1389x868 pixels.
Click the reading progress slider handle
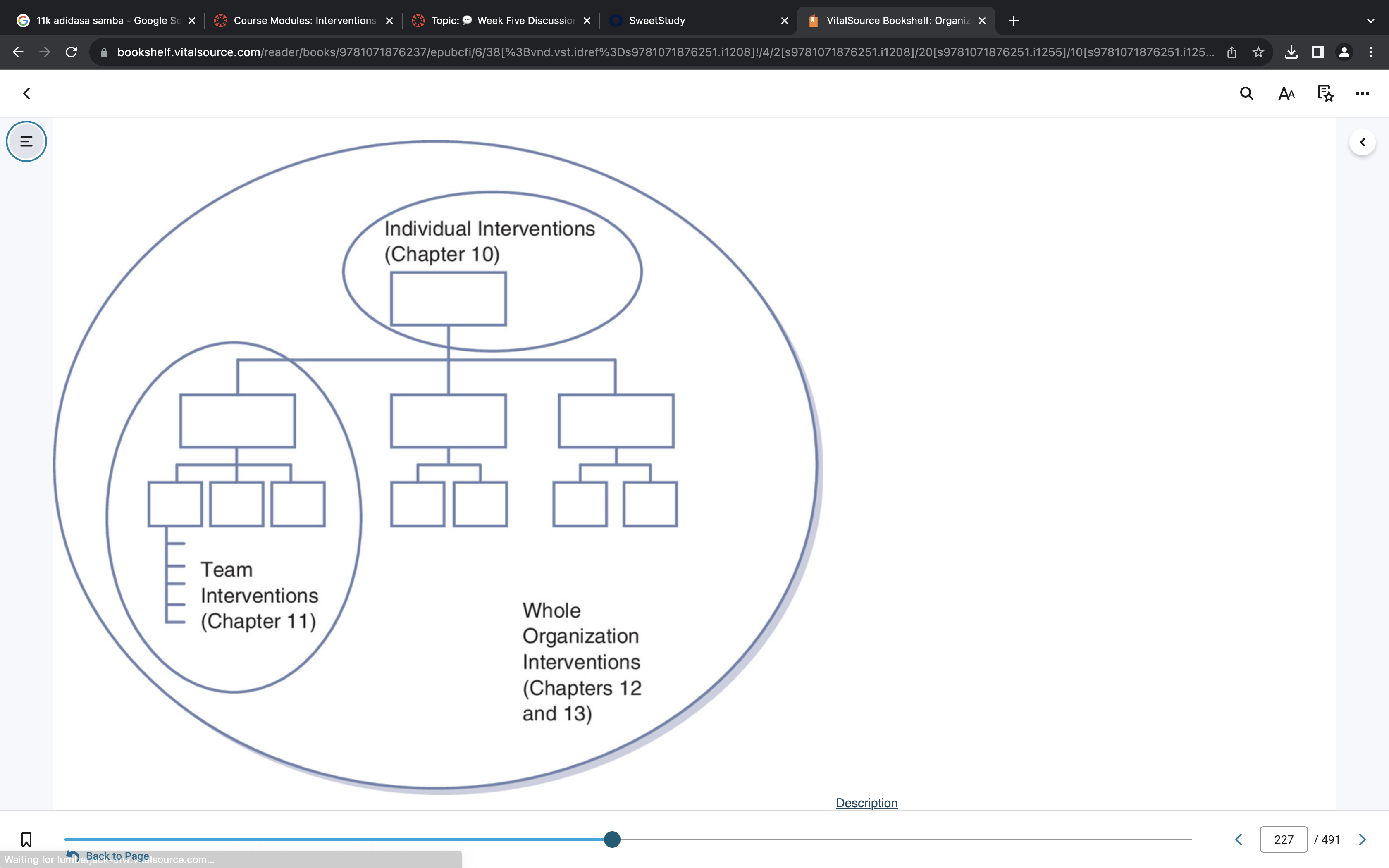click(x=612, y=839)
